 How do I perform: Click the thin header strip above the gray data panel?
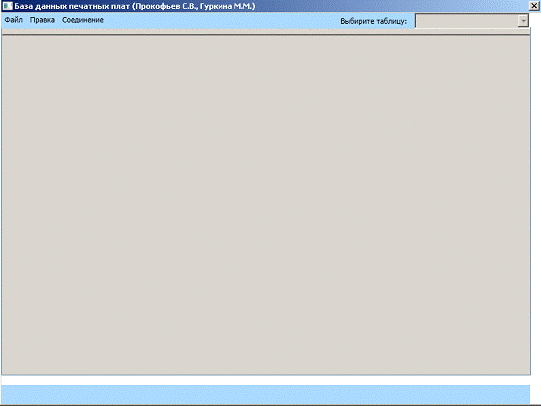(x=266, y=31)
